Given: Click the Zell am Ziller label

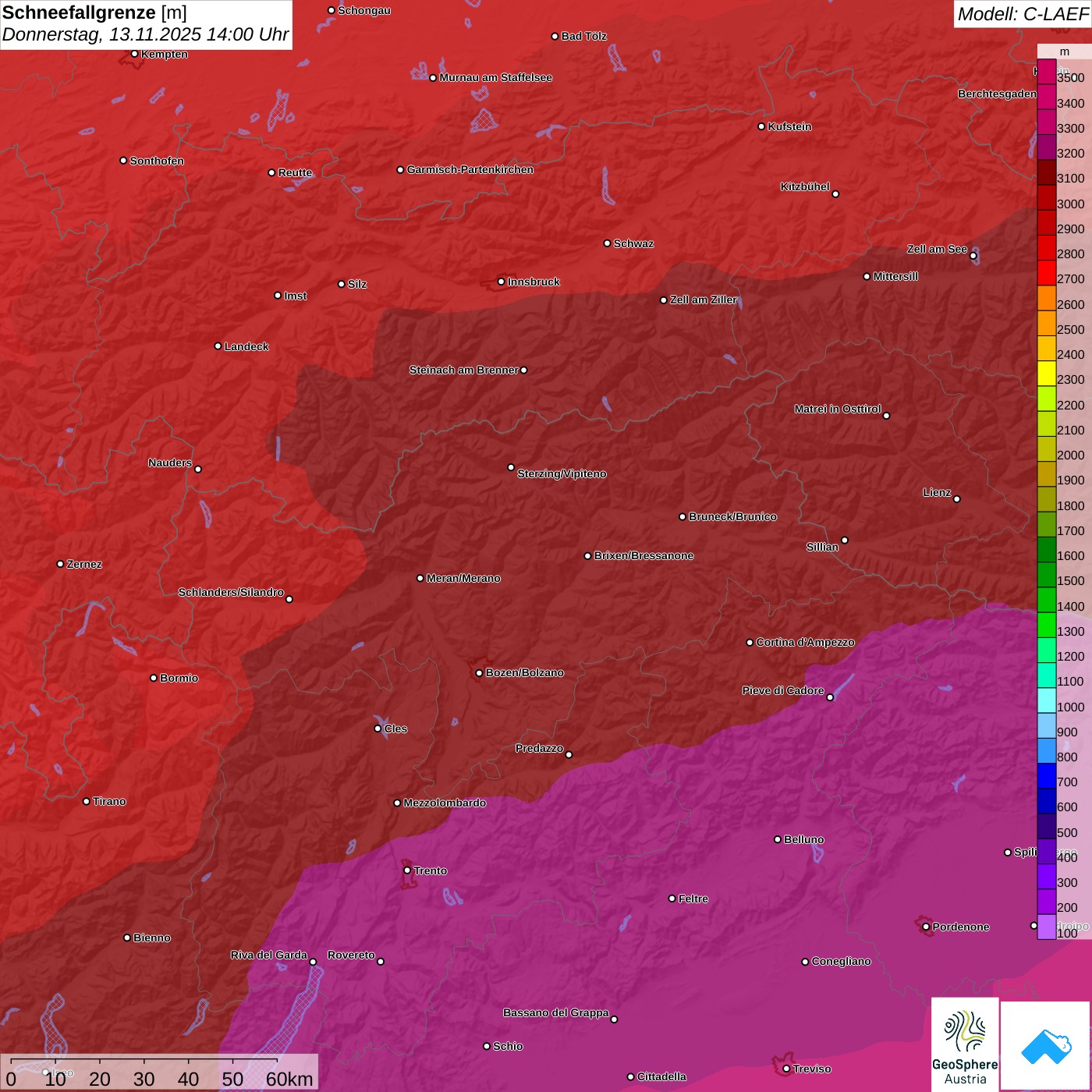Looking at the screenshot, I should pos(703,300).
